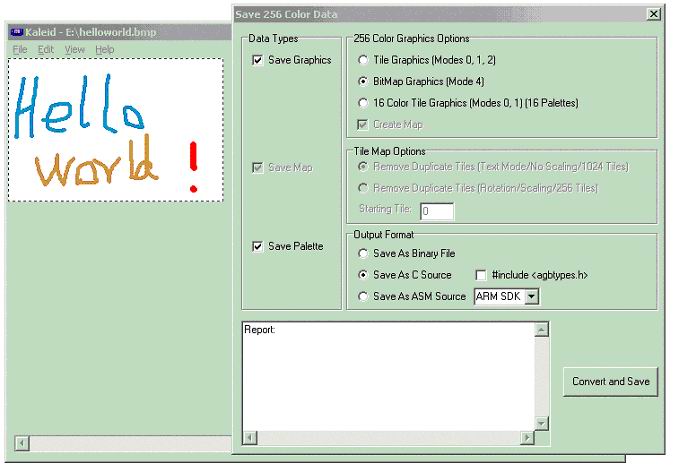Select 16 Color Tile Graphics option
The width and height of the screenshot is (678, 472).
363,103
